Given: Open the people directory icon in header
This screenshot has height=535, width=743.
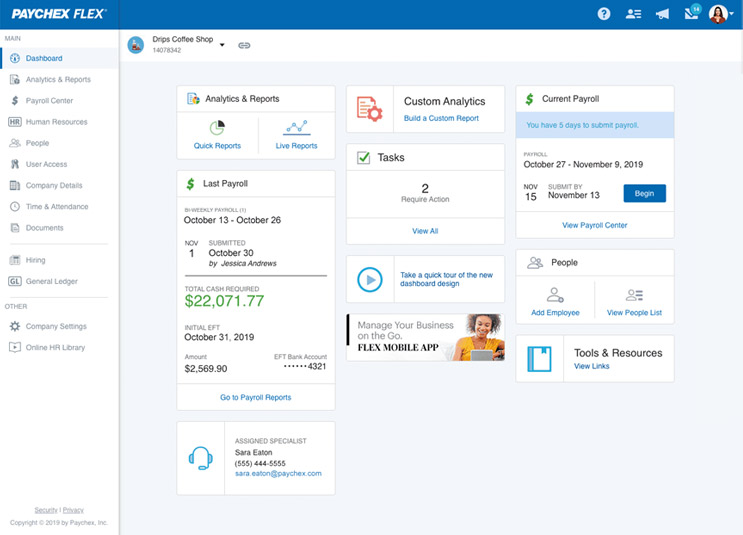Looking at the screenshot, I should click(633, 14).
